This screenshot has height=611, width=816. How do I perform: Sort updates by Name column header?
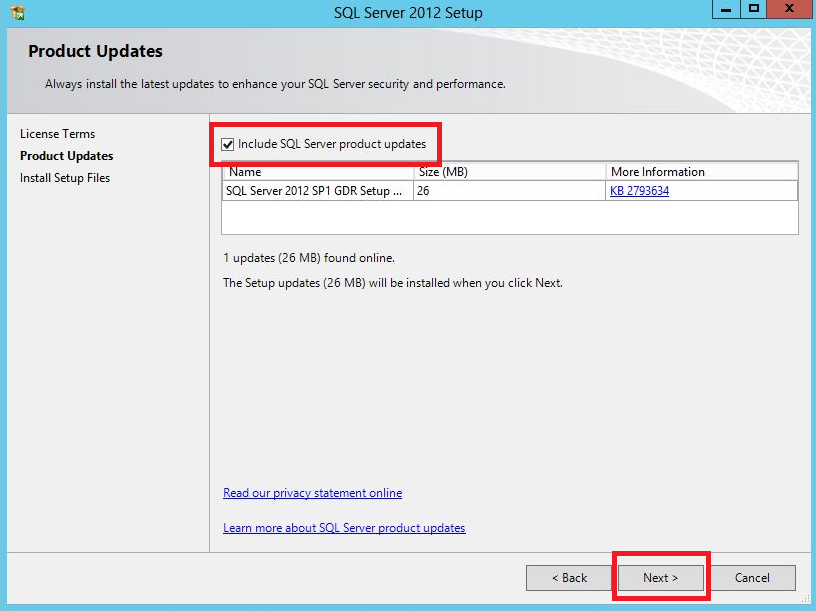coord(317,172)
